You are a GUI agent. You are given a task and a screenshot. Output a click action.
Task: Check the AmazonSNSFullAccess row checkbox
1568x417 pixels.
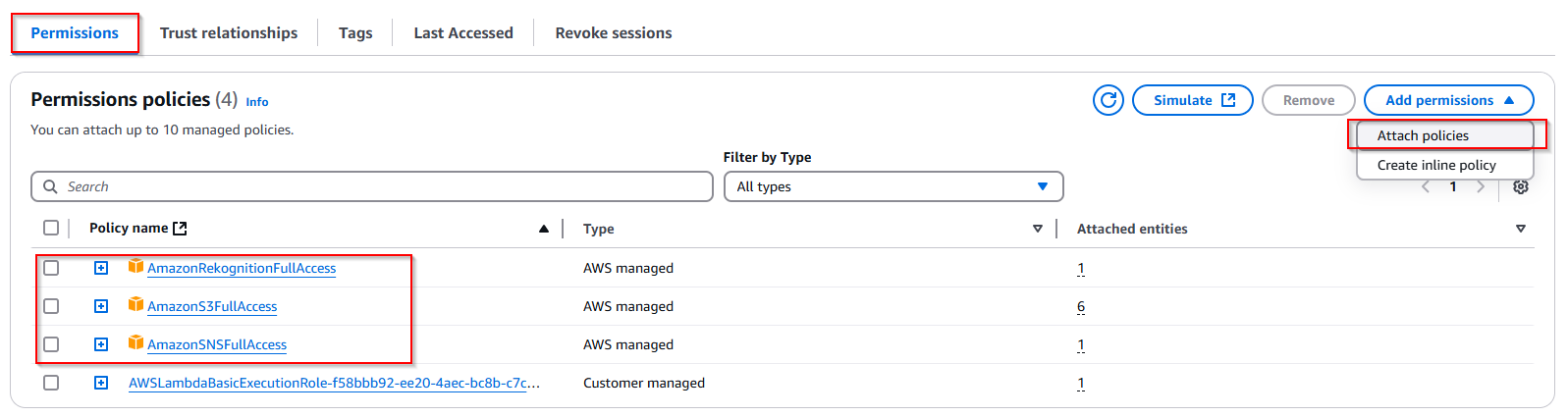pyautogui.click(x=51, y=344)
